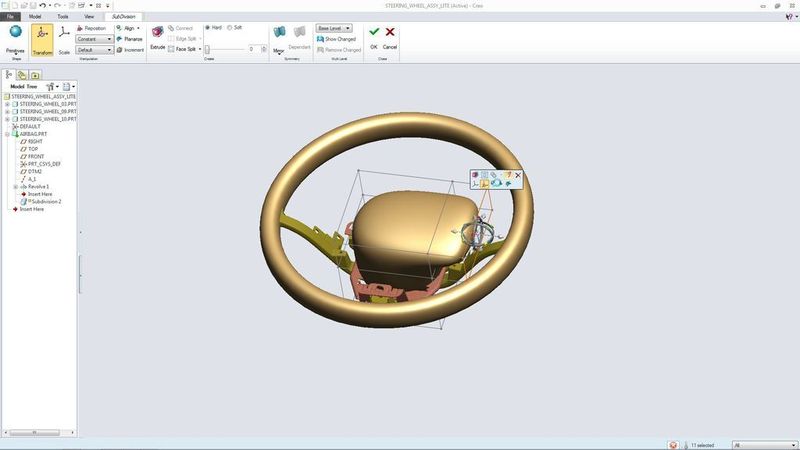The width and height of the screenshot is (800, 450).
Task: Select the DEFAULT coordinate system item
Action: 26,127
